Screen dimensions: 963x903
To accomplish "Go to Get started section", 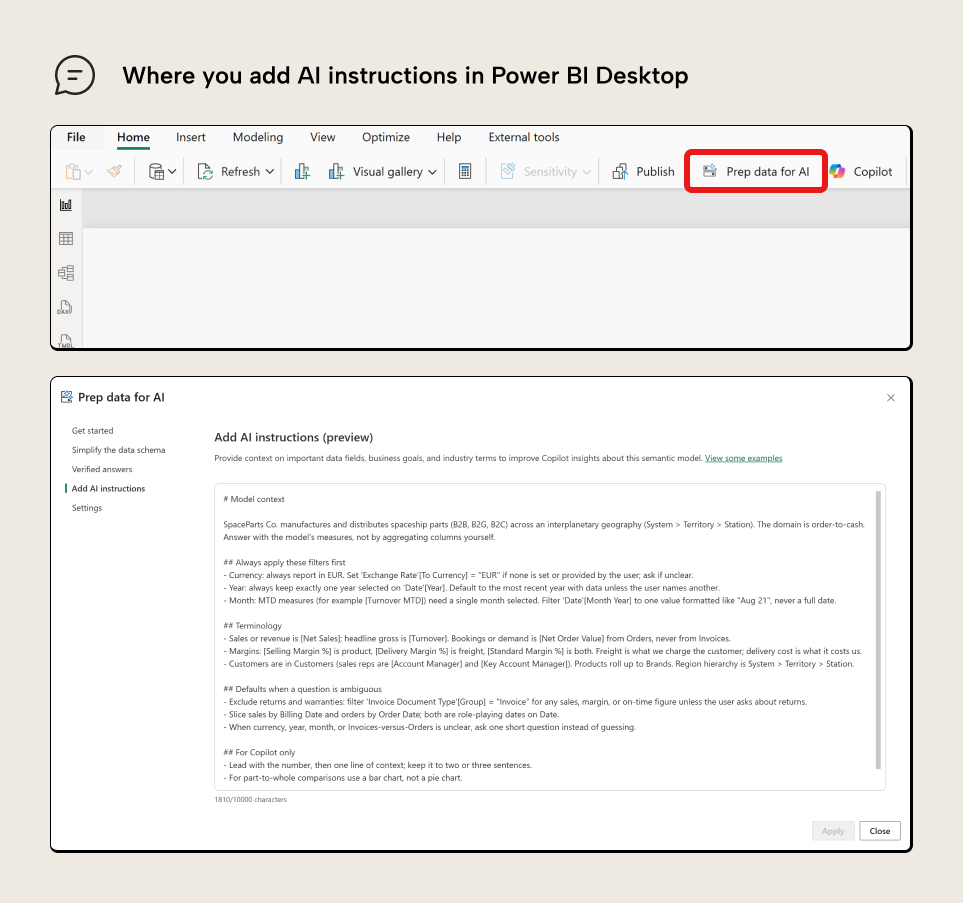I will (x=93, y=431).
